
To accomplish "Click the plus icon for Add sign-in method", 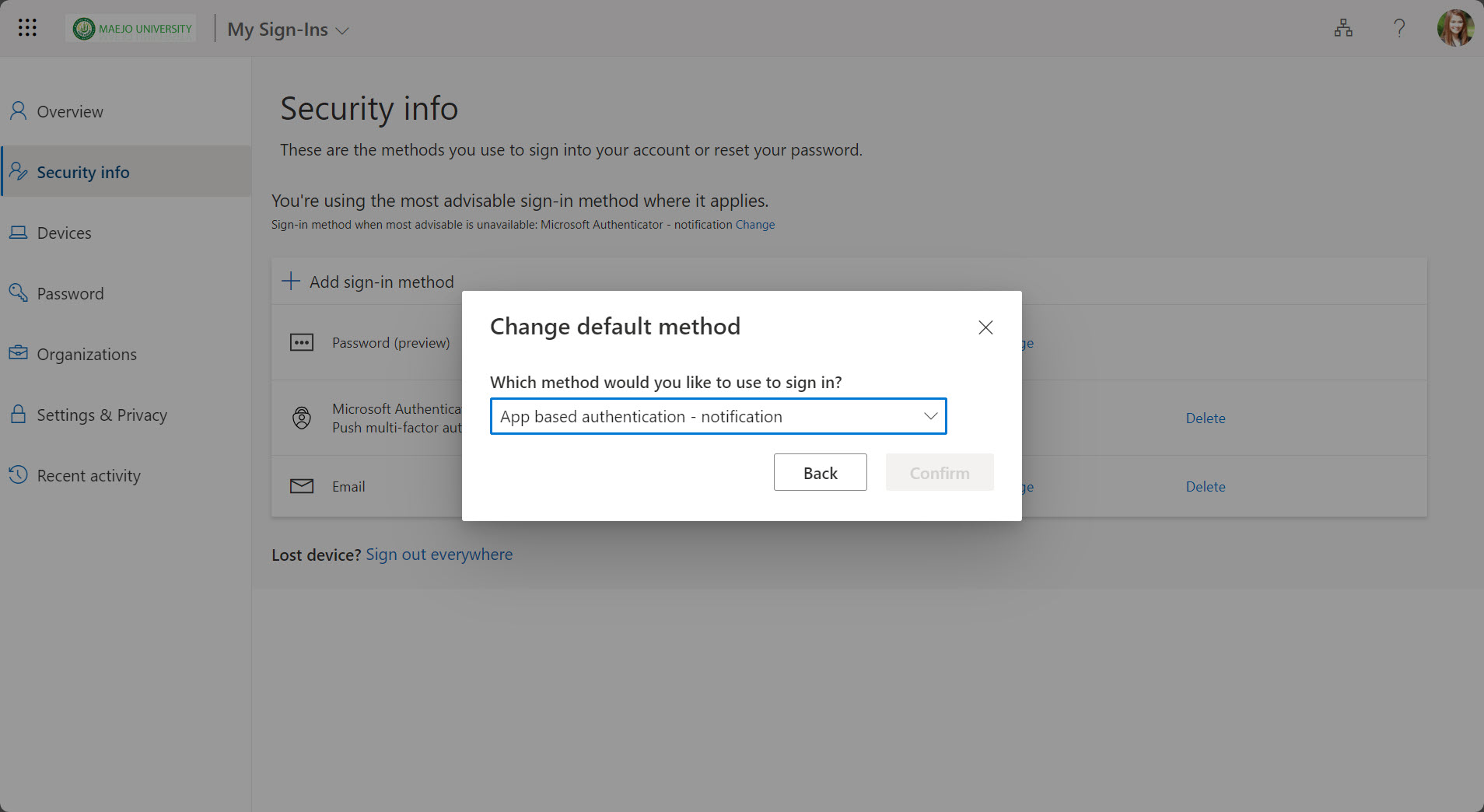I will (291, 282).
